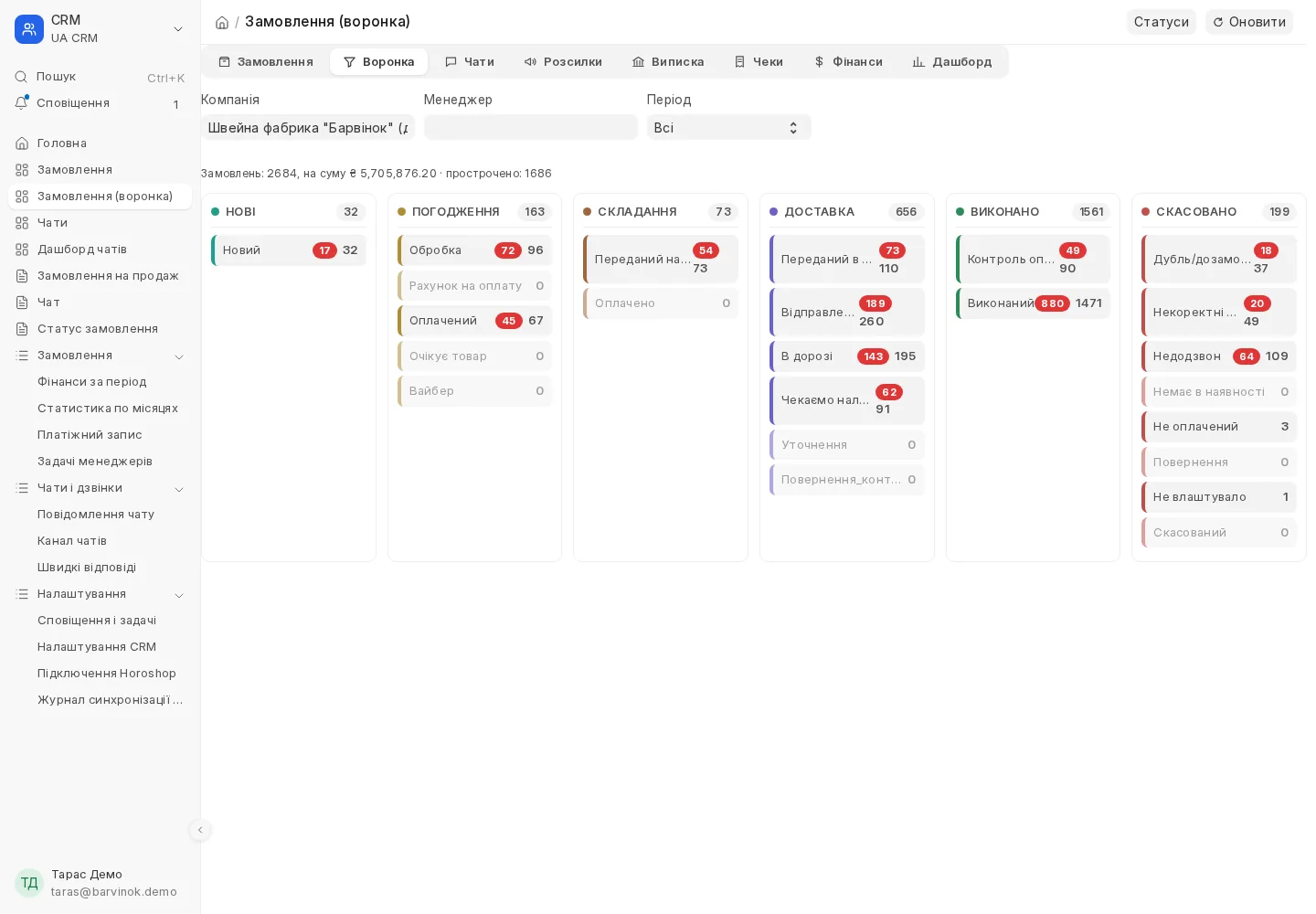
Task: Click the bar chart icon on Дашборд tab
Action: click(918, 62)
